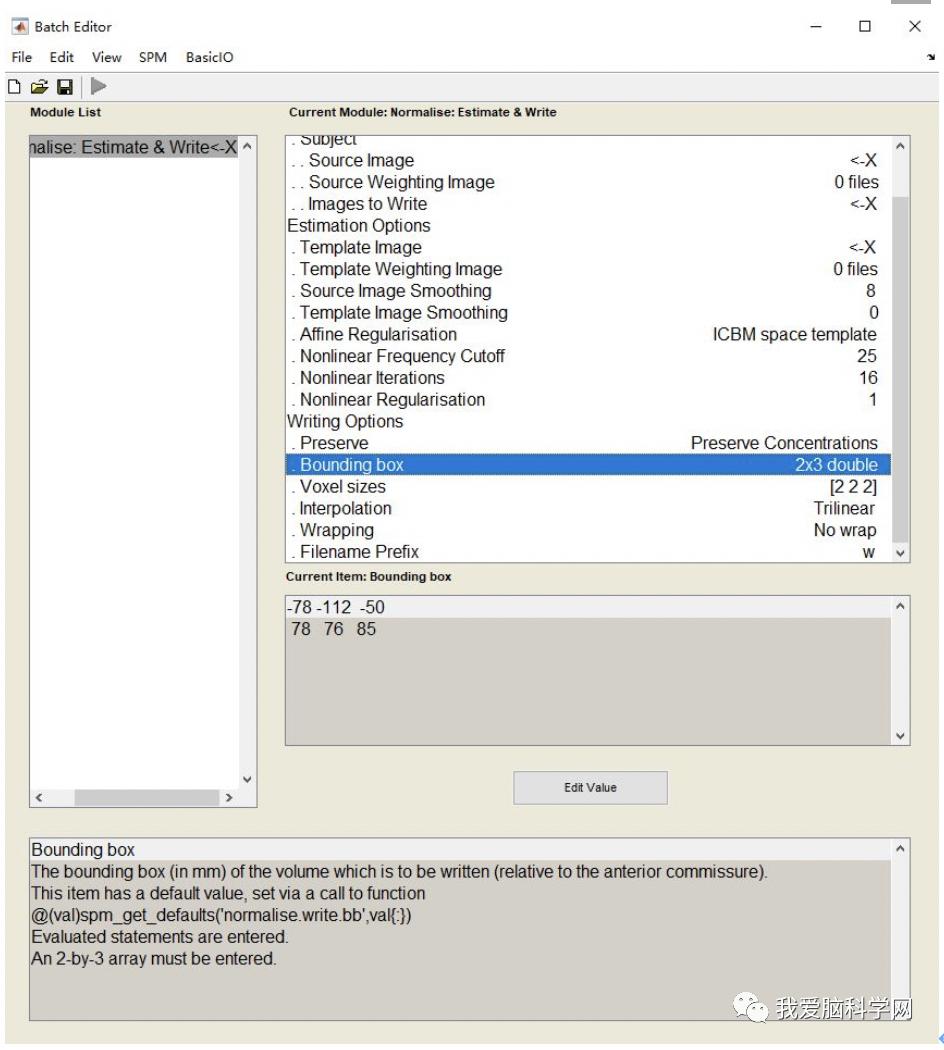Click the Module List horizontal scrollbar thumb
This screenshot has height=1050, width=944.
147,798
